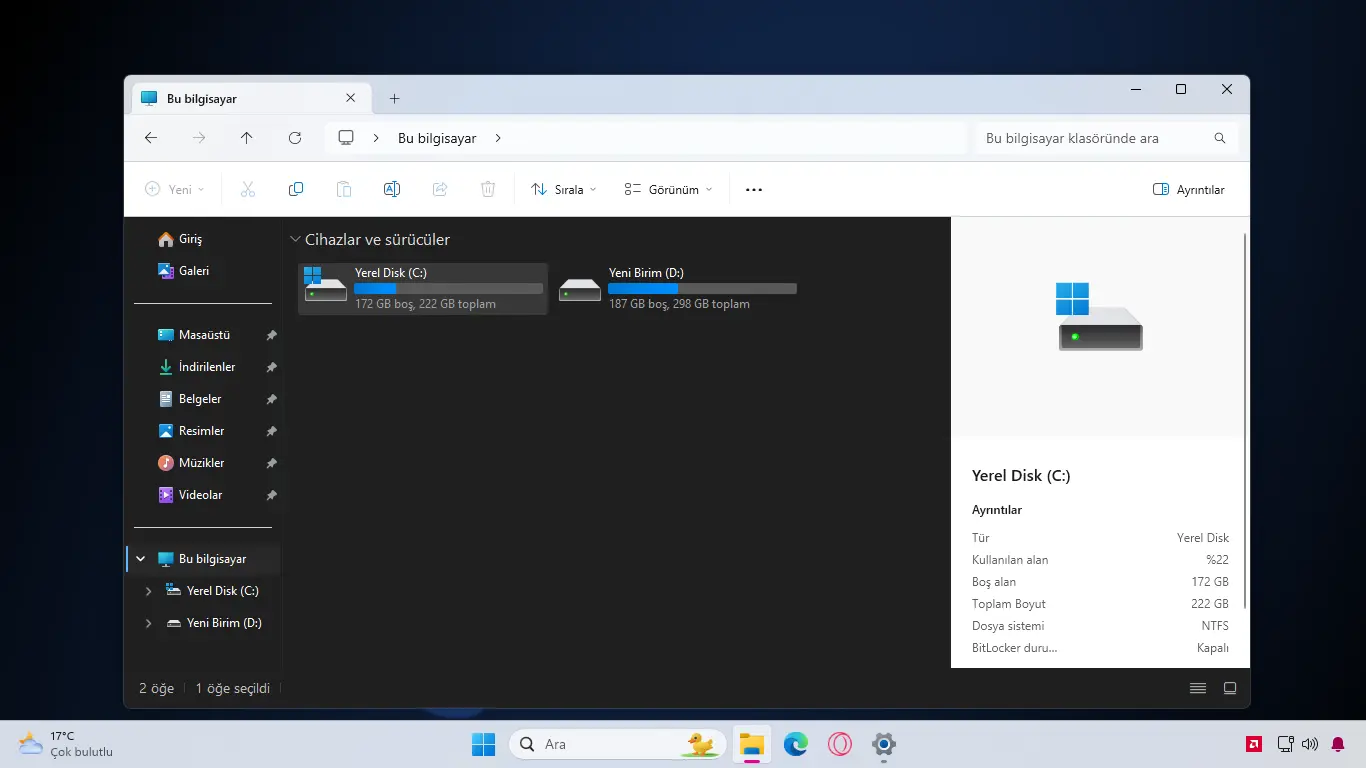
Task: Click the notification bell in system tray
Action: click(x=1337, y=744)
